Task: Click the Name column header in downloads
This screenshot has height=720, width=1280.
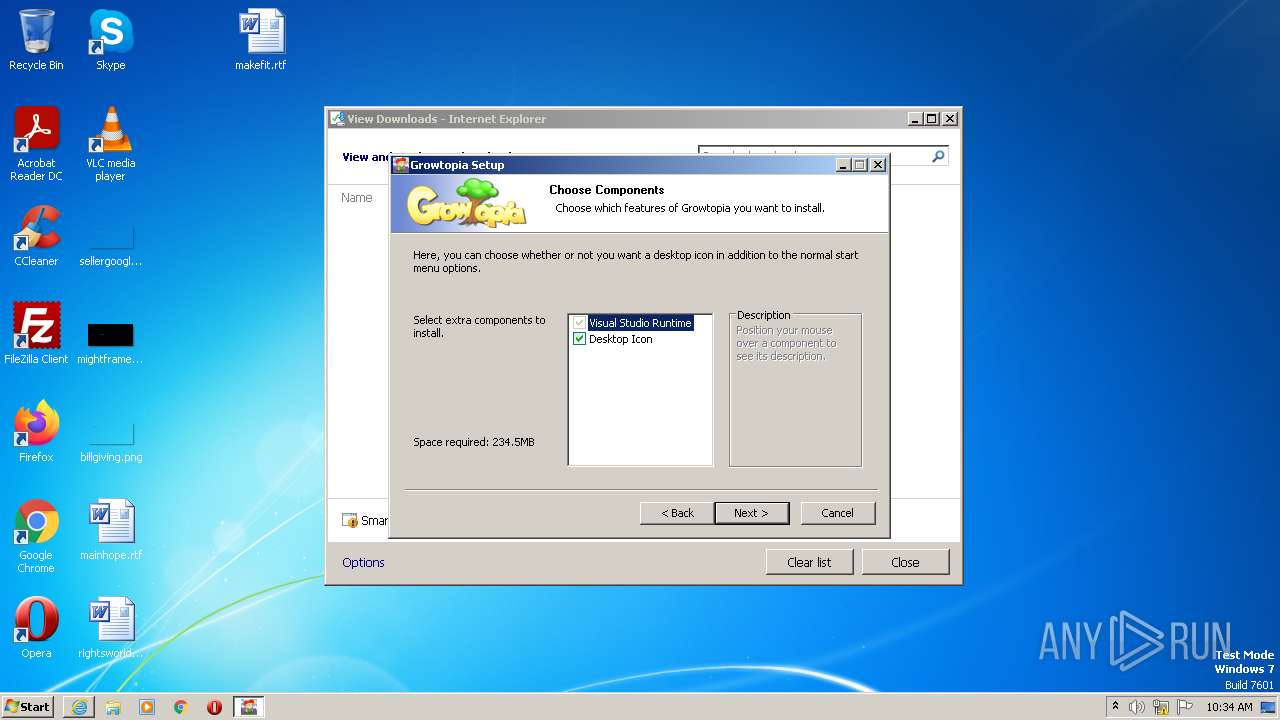Action: click(x=356, y=197)
